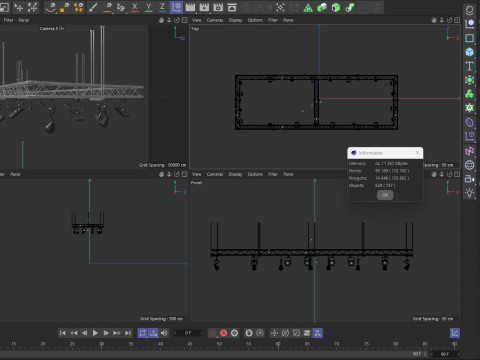Click the Render View clapperboard icon
Viewport: 480px width, 360px height.
[x=190, y=7]
